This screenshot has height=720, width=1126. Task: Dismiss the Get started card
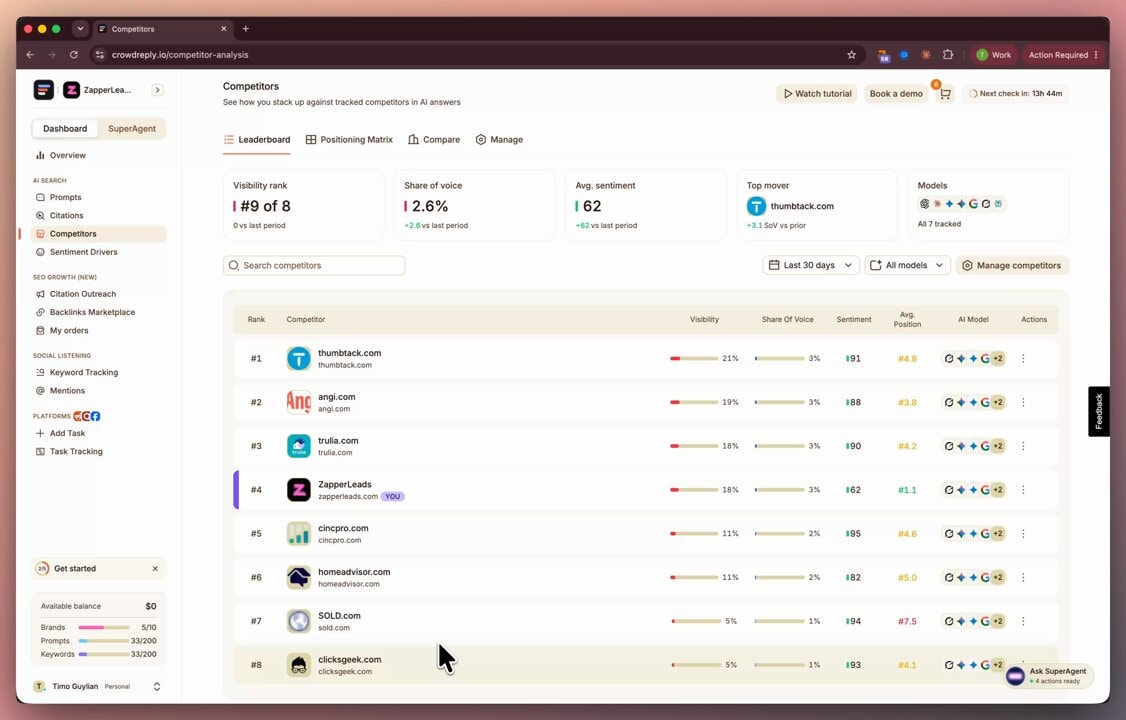coord(155,569)
